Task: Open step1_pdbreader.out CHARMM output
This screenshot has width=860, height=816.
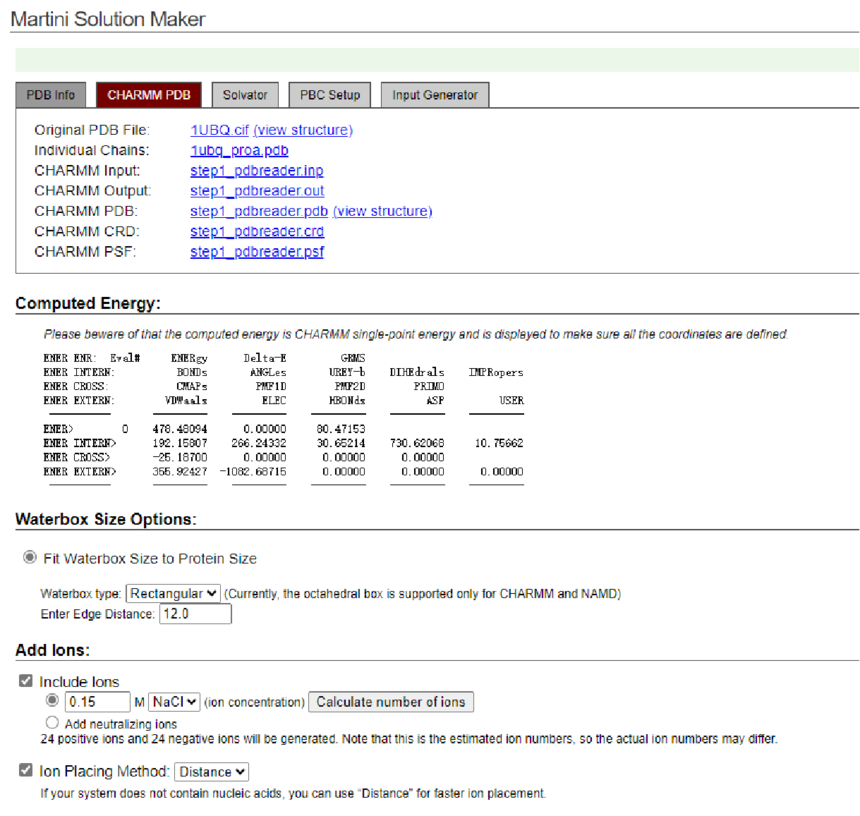Action: 257,191
